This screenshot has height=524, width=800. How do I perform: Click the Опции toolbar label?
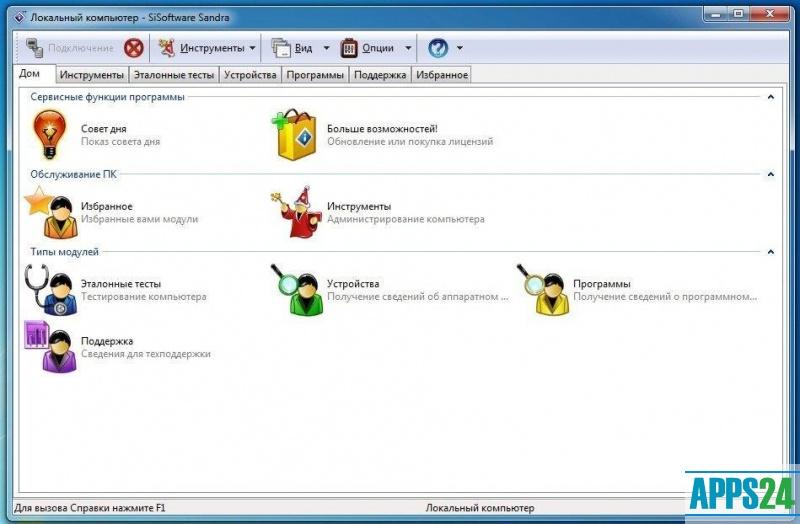378,48
